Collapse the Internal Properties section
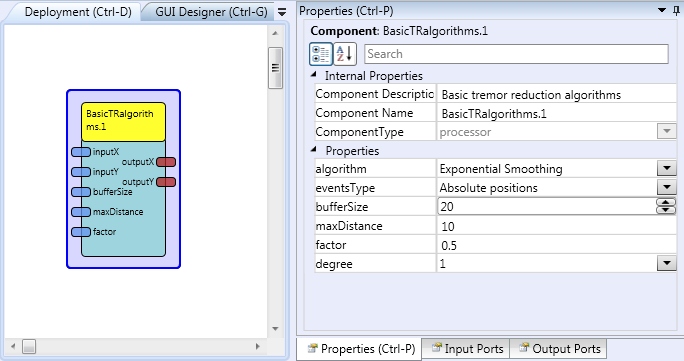This screenshot has width=684, height=361. (314, 75)
